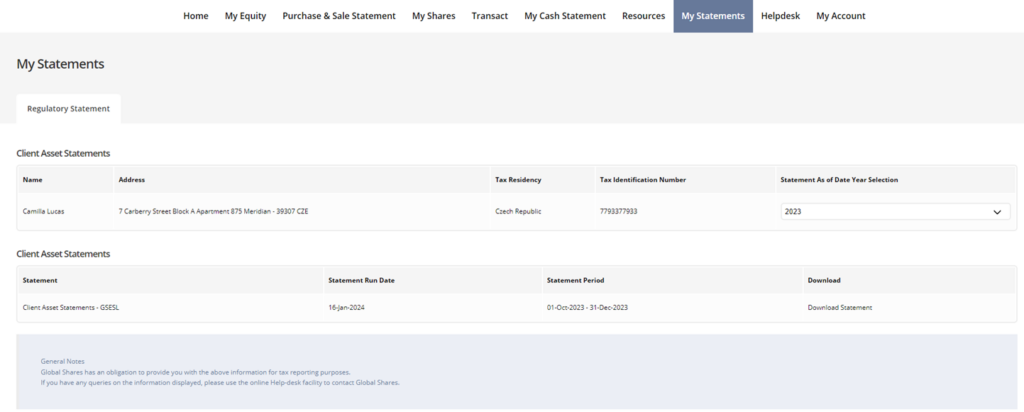Screen dimensions: 1024x412
Task: Go to My Account
Action: [840, 16]
